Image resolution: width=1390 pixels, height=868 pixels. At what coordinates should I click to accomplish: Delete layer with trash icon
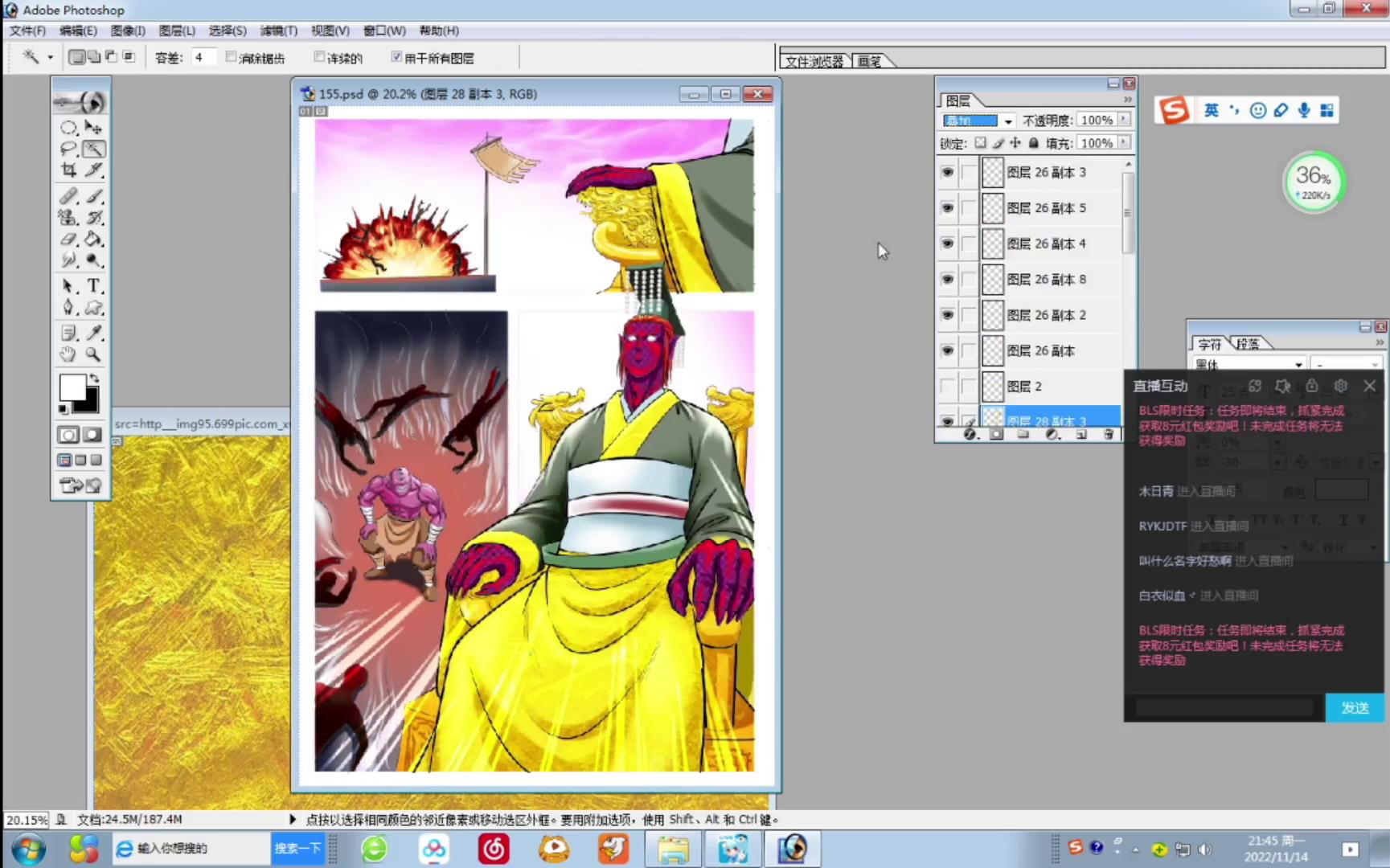pyautogui.click(x=1109, y=434)
